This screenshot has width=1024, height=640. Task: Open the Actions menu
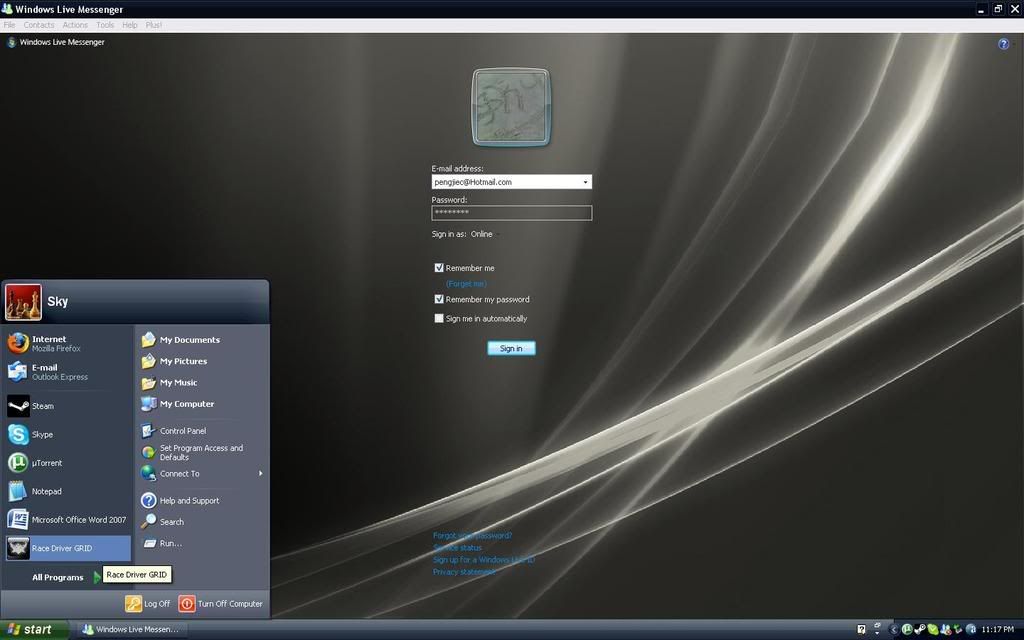[75, 25]
